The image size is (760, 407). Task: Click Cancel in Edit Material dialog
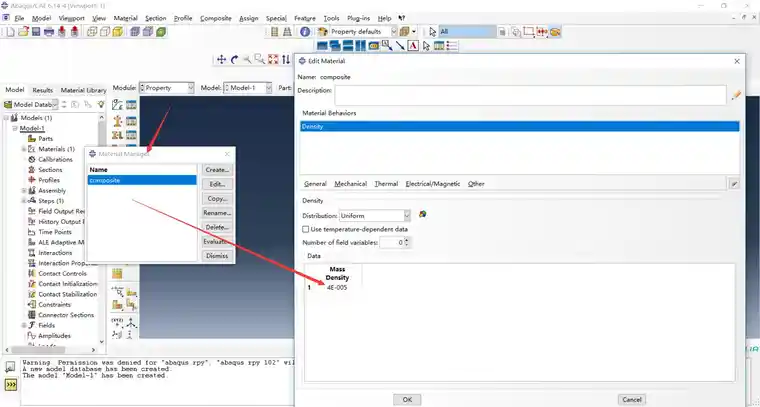pos(632,400)
